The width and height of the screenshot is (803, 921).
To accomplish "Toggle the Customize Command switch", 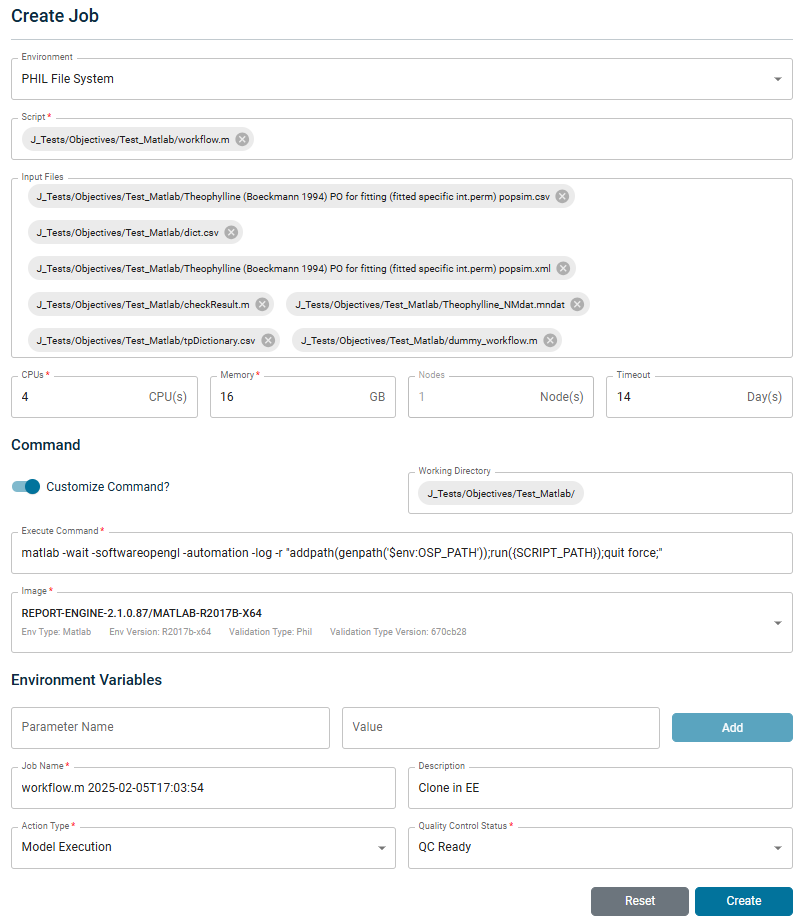I will [27, 487].
